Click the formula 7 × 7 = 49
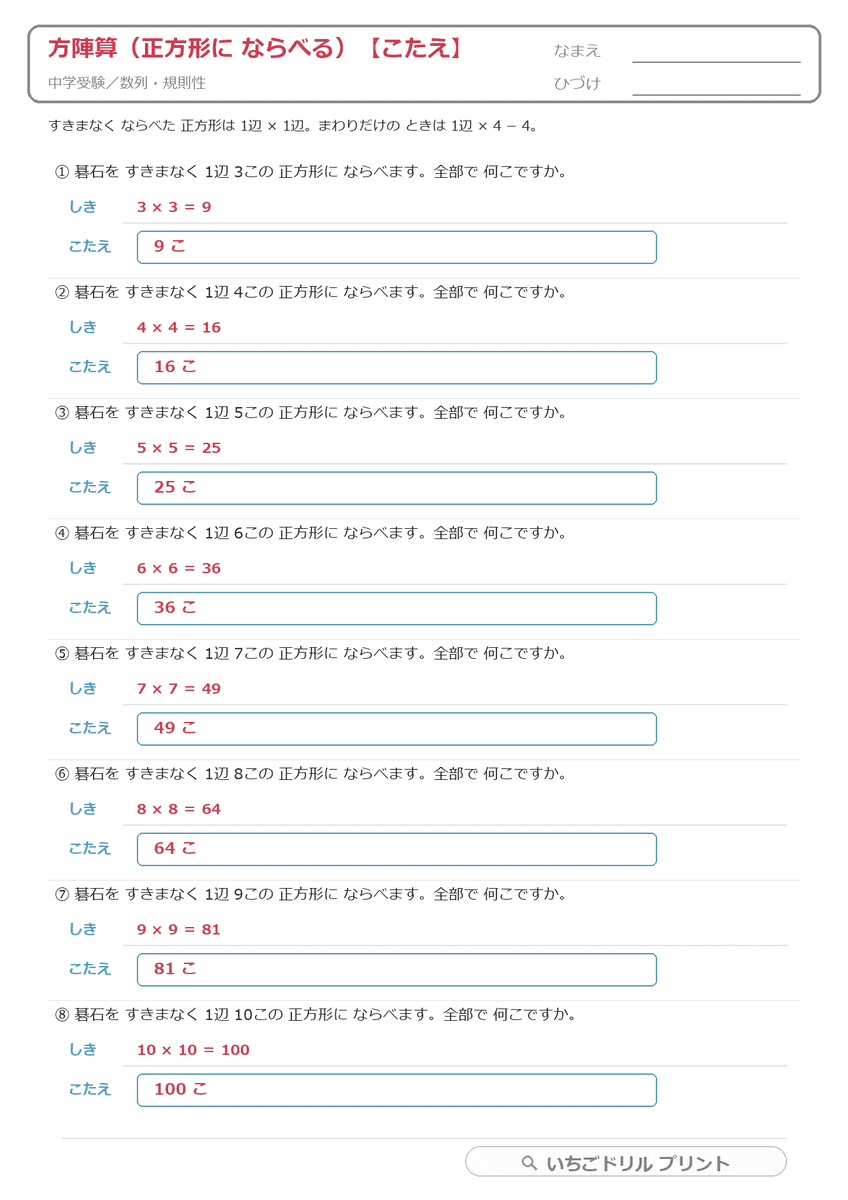This screenshot has width=848, height=1200. click(x=179, y=689)
